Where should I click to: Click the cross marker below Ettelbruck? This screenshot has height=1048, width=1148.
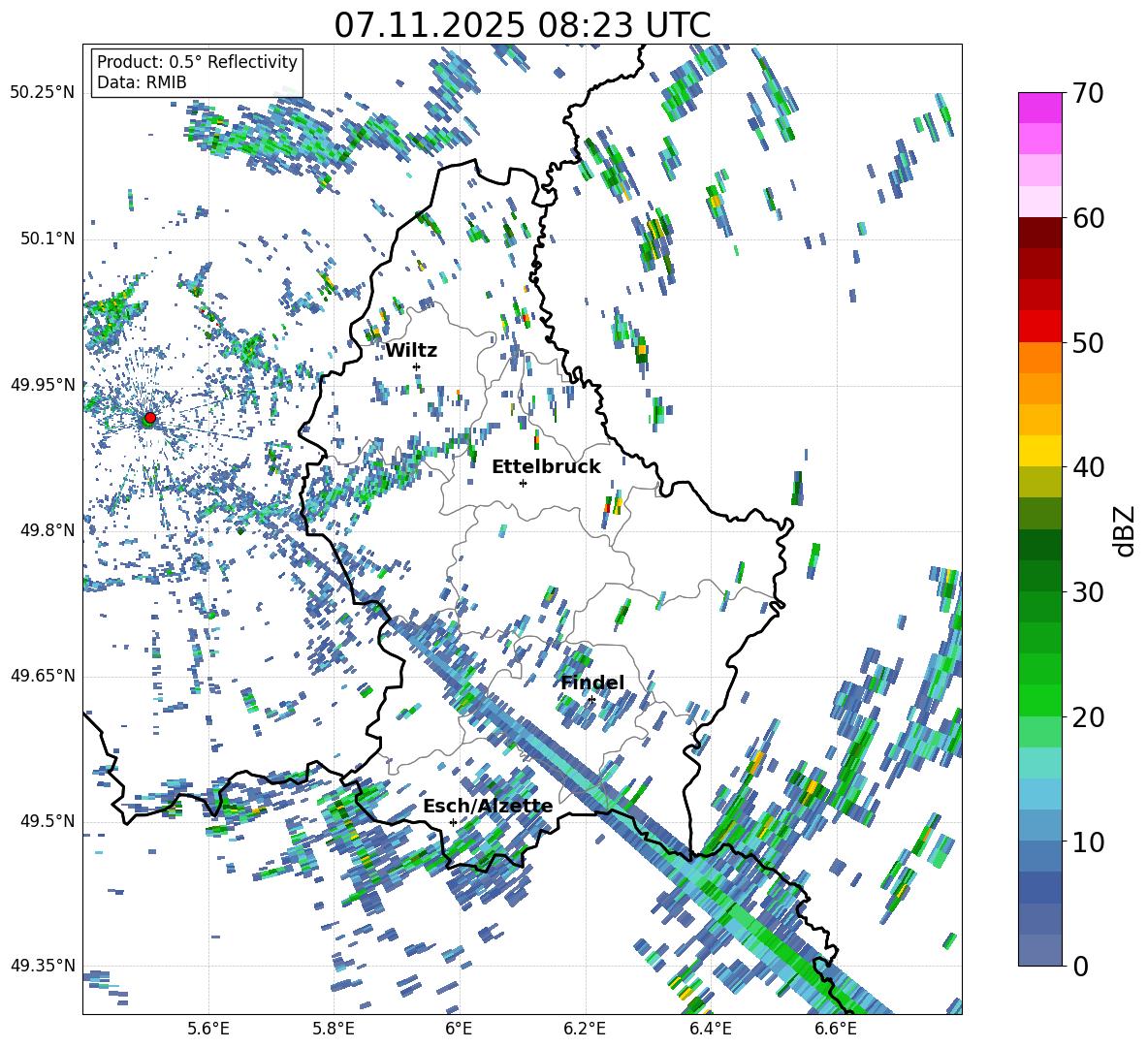pos(523,483)
